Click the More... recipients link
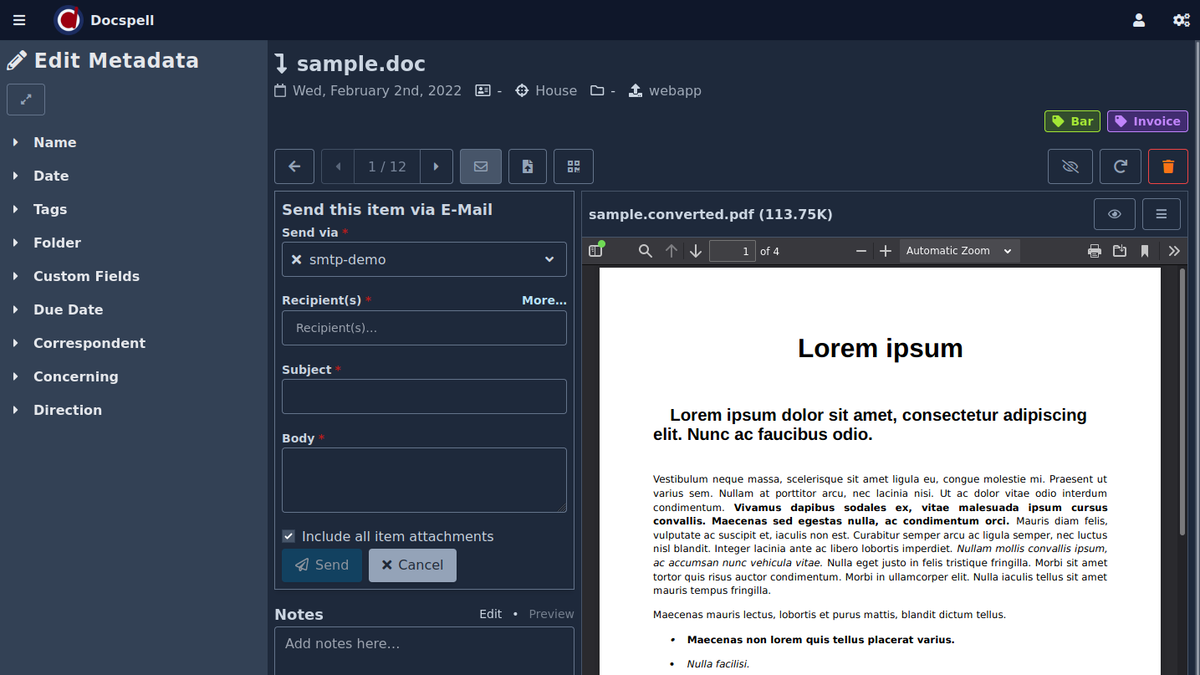 click(x=544, y=300)
